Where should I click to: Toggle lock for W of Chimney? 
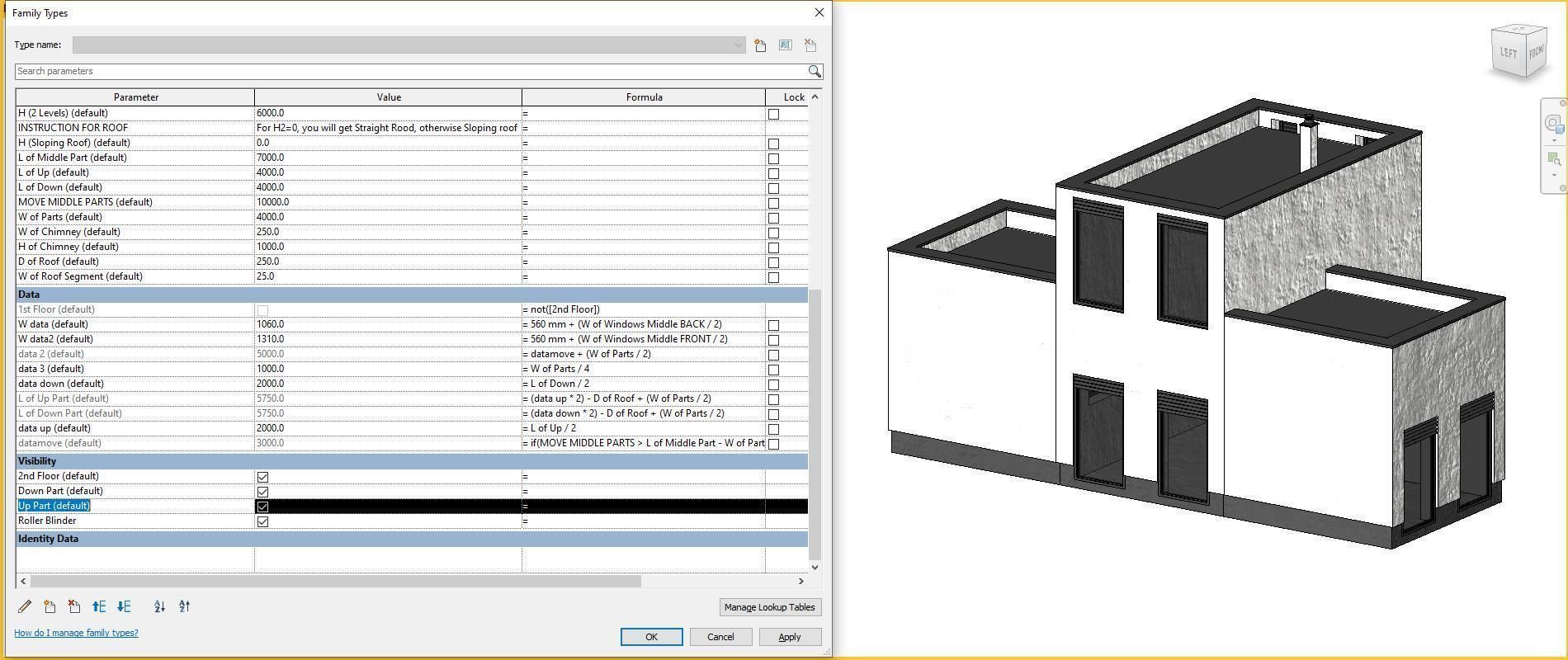[x=773, y=233]
